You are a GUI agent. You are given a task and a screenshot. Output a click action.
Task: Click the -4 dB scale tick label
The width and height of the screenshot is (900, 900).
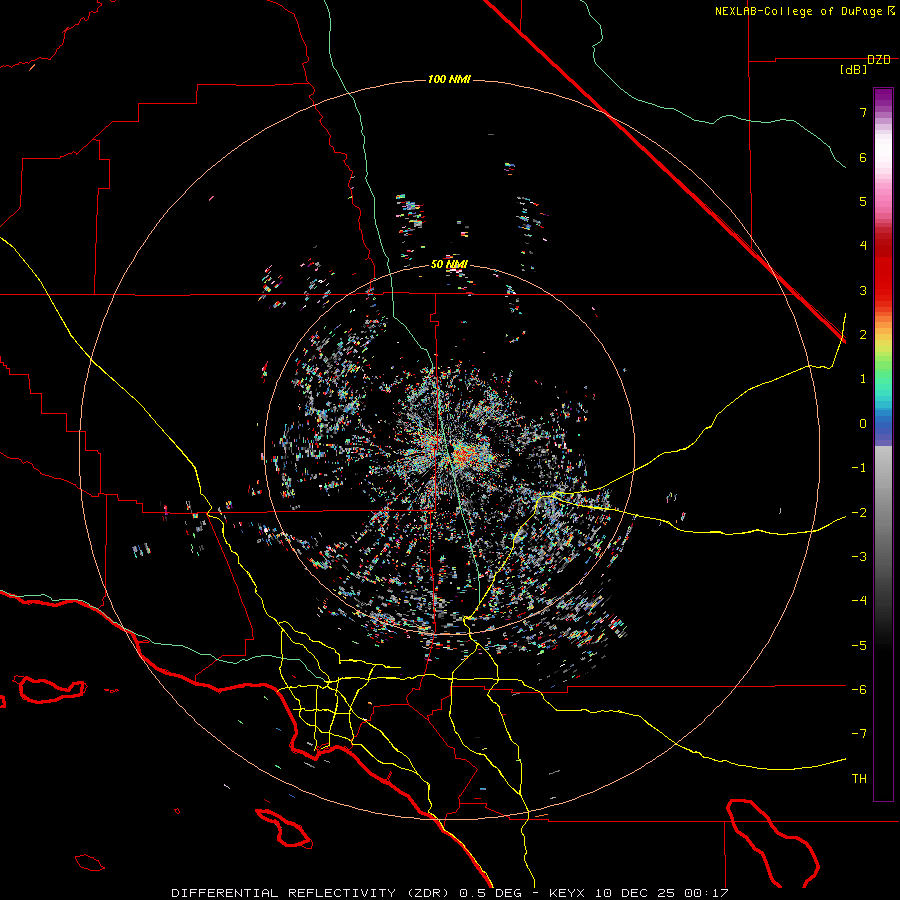coord(859,600)
